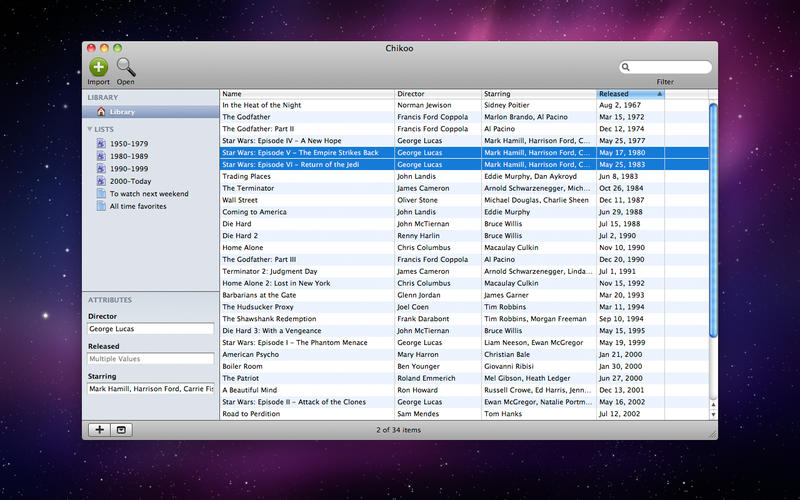Select The Hudsucker Proxy row

[464, 307]
